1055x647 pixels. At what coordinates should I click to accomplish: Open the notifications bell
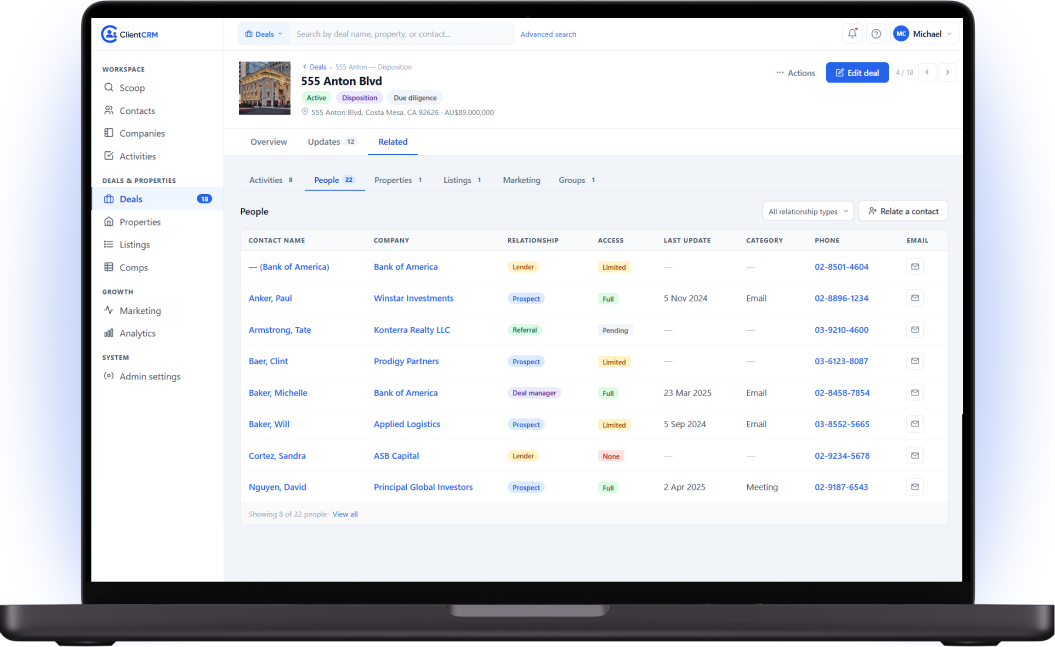(x=852, y=34)
